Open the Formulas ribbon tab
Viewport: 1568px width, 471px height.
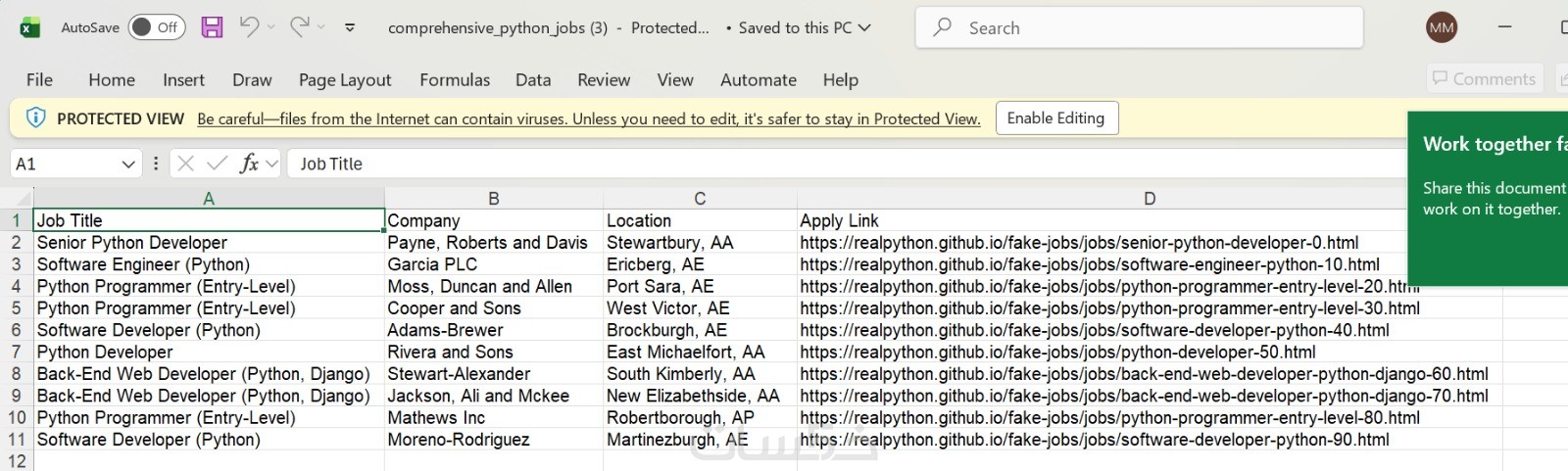coord(455,79)
